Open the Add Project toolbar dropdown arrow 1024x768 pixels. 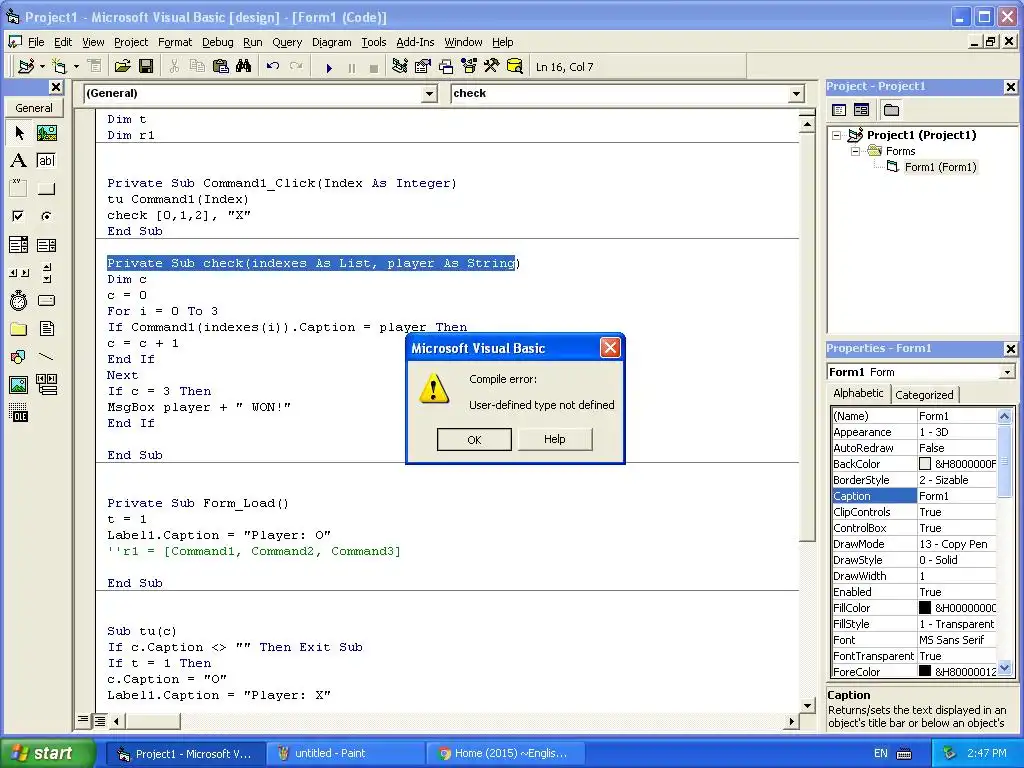point(42,66)
